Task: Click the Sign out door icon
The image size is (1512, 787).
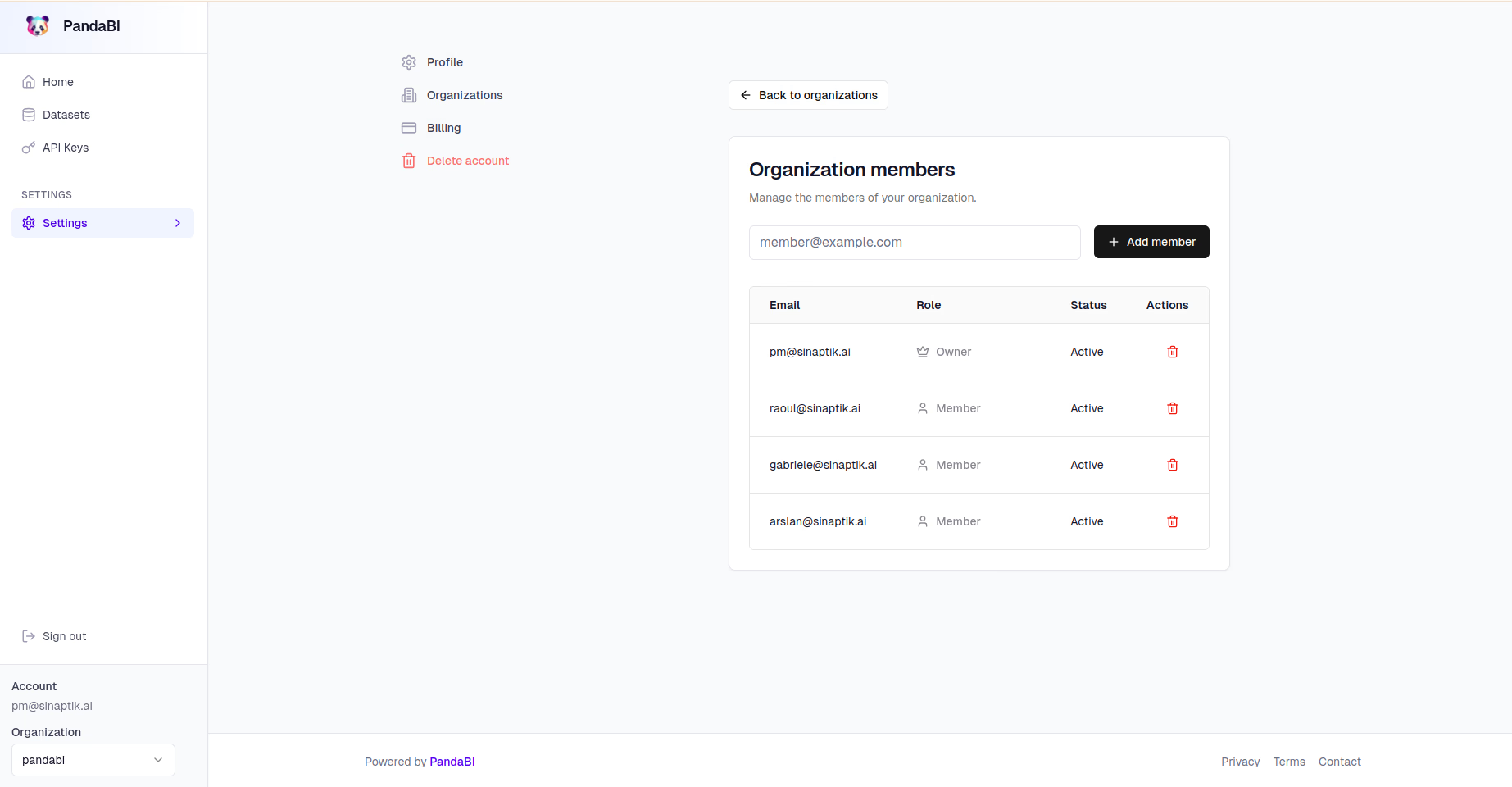Action: (29, 636)
